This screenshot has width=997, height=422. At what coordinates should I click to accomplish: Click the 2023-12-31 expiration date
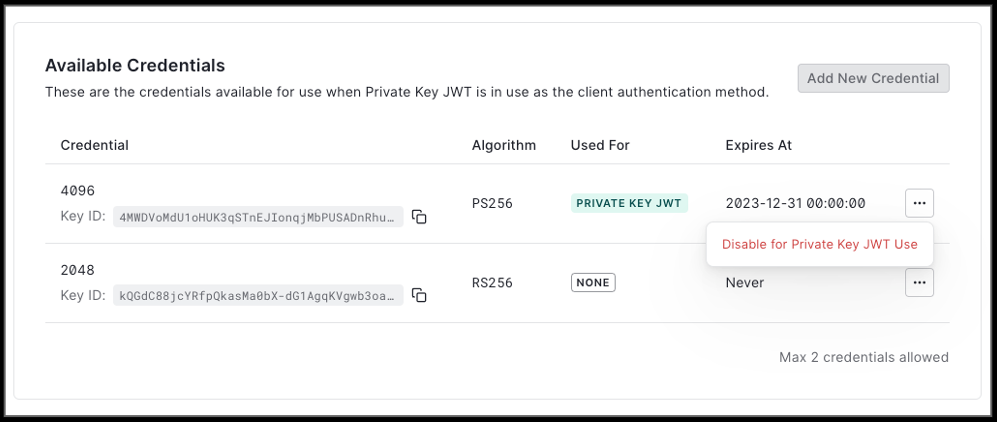(795, 203)
